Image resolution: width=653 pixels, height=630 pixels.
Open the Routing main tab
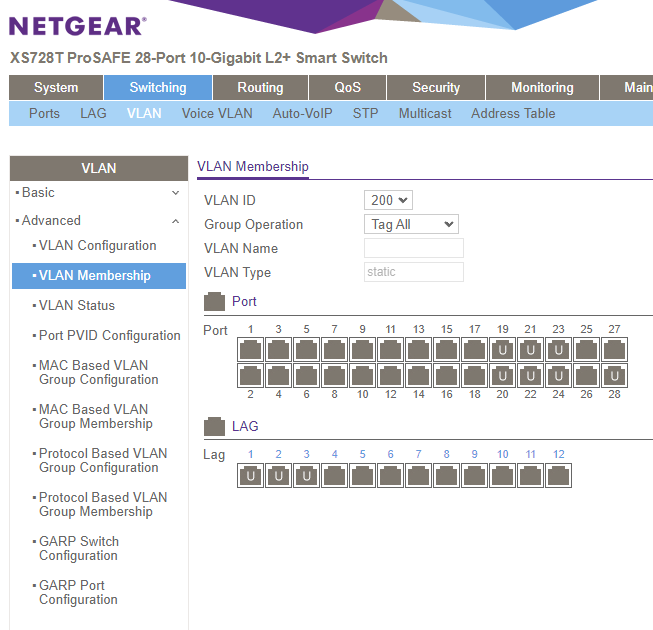260,88
